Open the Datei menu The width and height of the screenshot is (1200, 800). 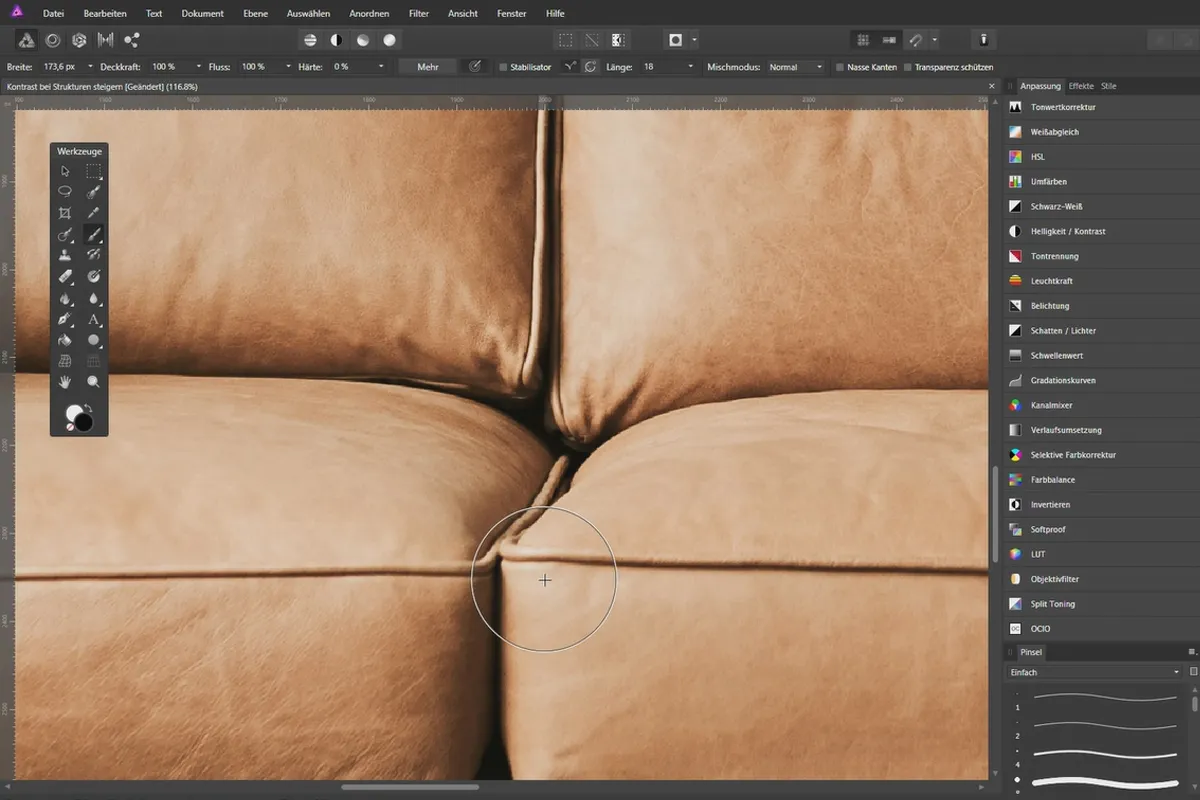[x=54, y=14]
